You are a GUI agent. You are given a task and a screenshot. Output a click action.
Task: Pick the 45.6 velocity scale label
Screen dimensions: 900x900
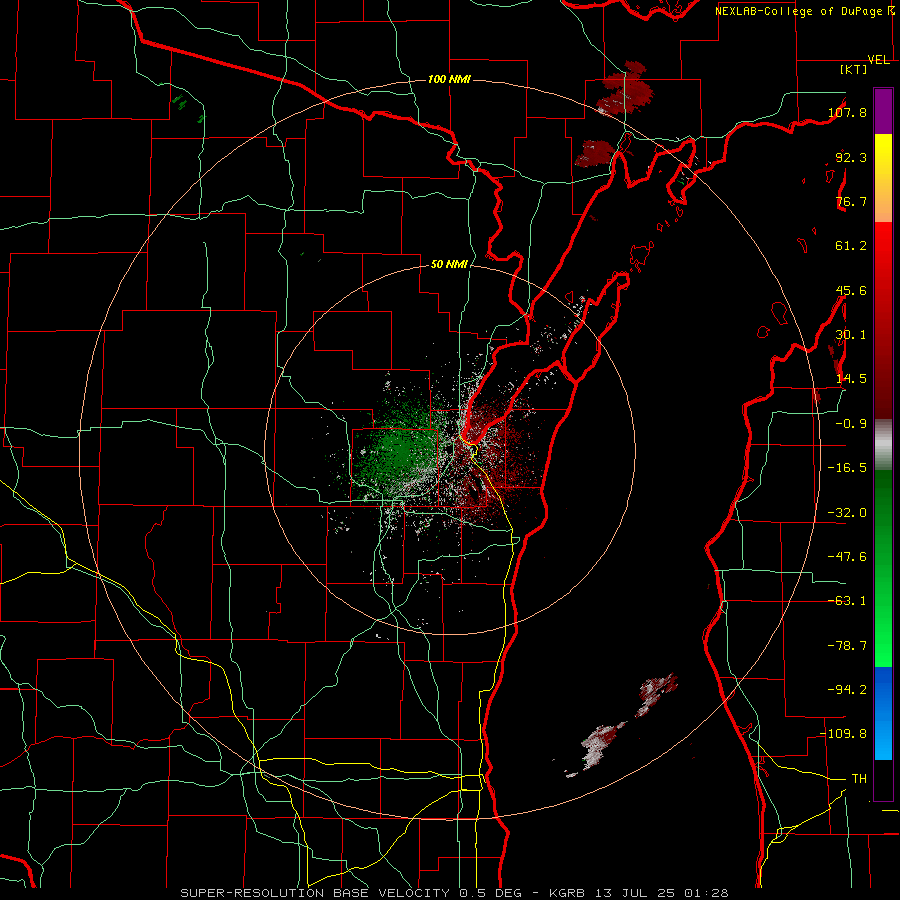[851, 290]
